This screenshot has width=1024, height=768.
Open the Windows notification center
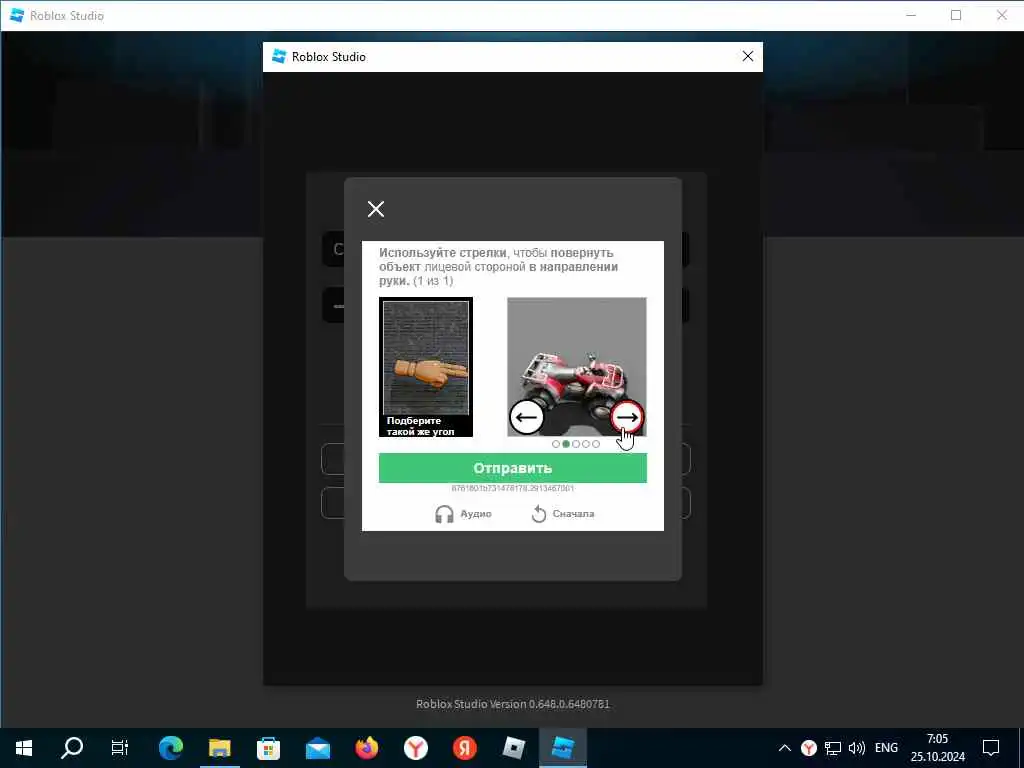click(991, 748)
